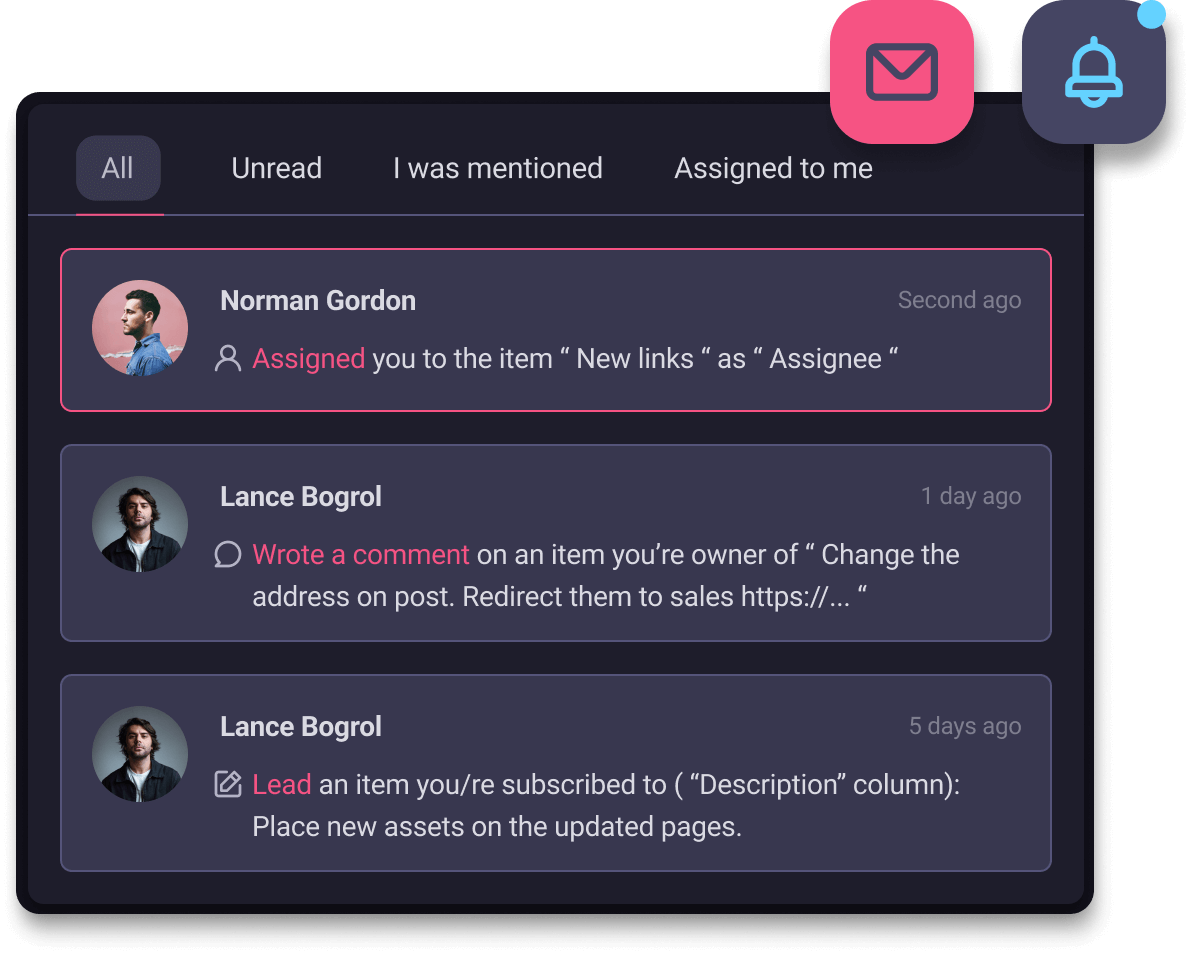Click the Lance Bogrol name dated 1 day ago
The width and height of the screenshot is (1190, 954).
click(301, 496)
